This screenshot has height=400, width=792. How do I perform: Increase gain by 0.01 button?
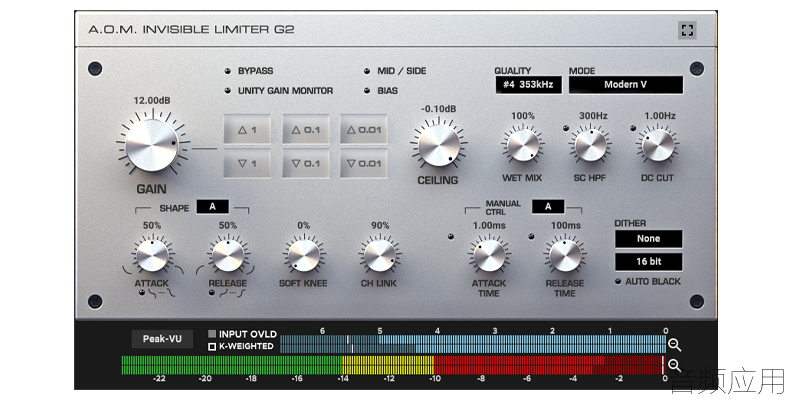tap(364, 130)
